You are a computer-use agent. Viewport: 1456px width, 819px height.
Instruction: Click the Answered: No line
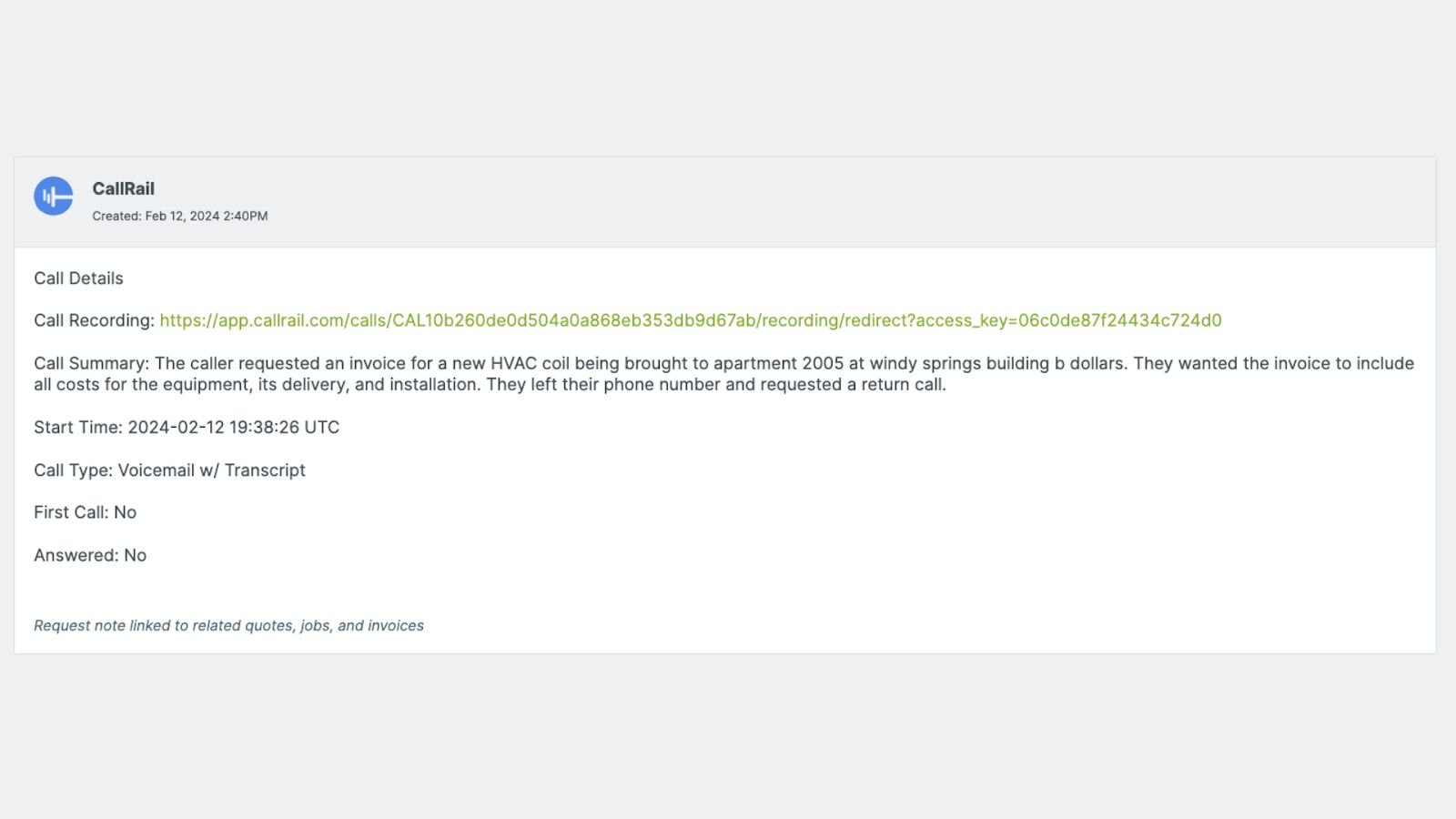pyautogui.click(x=90, y=555)
